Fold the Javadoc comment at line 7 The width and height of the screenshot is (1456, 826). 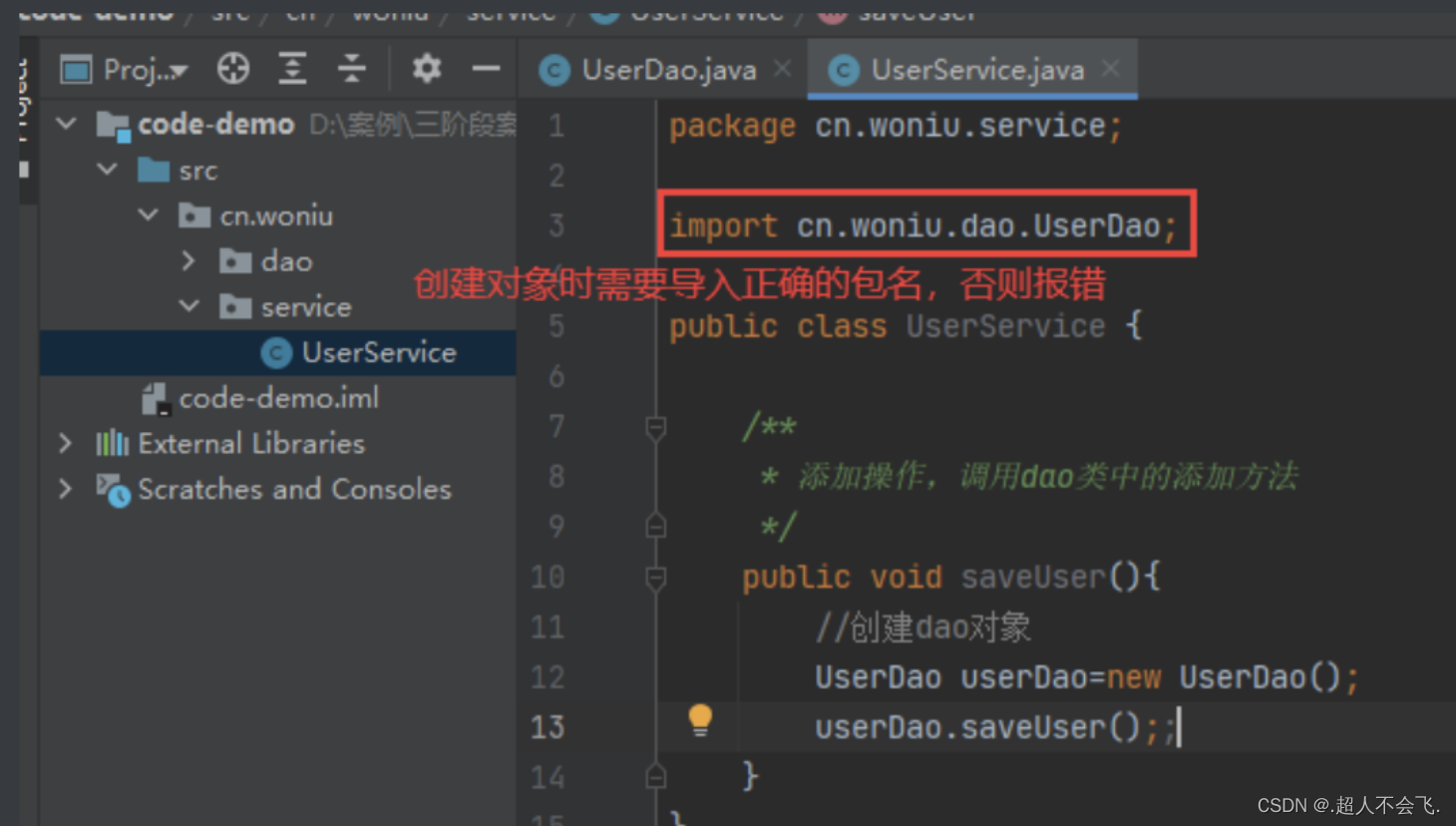(655, 428)
